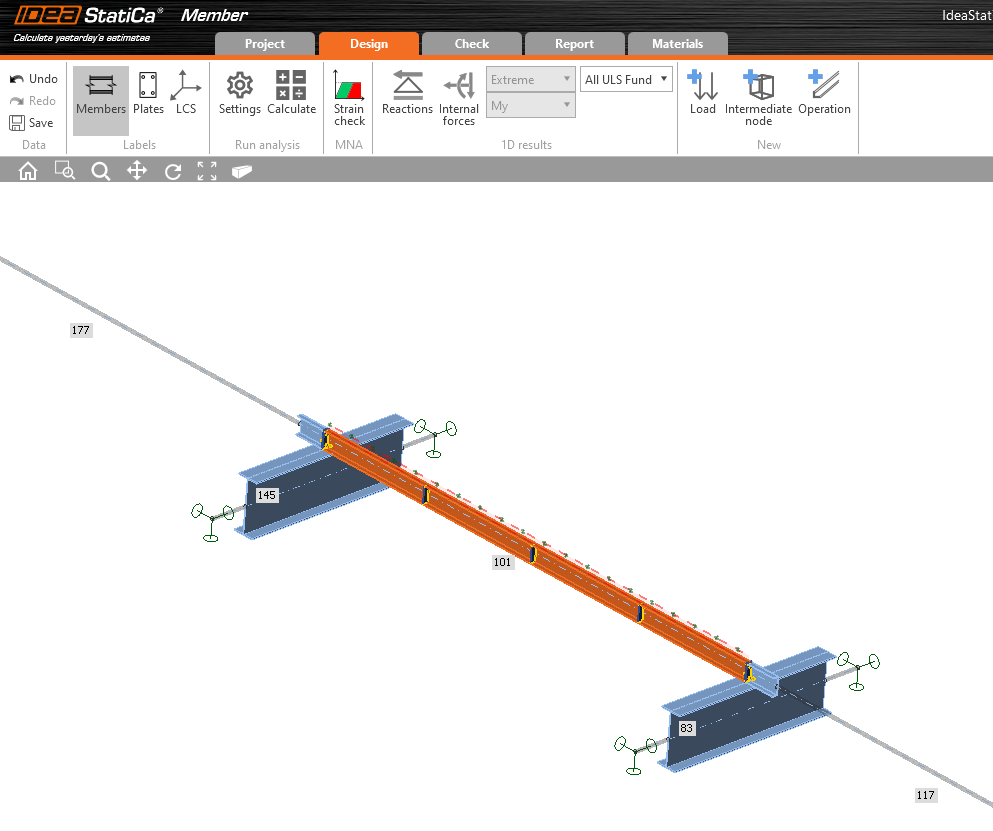Display the Internal forces diagram

click(459, 96)
